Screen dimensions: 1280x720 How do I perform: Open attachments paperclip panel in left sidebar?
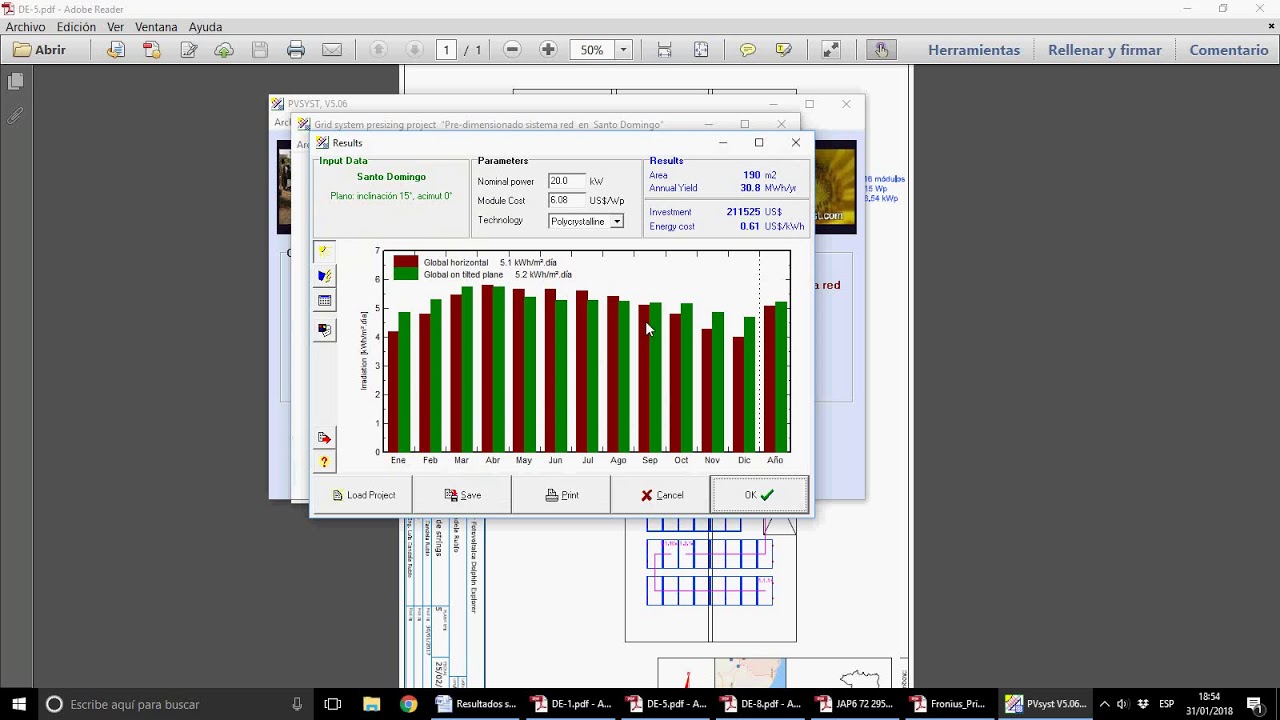[x=15, y=116]
